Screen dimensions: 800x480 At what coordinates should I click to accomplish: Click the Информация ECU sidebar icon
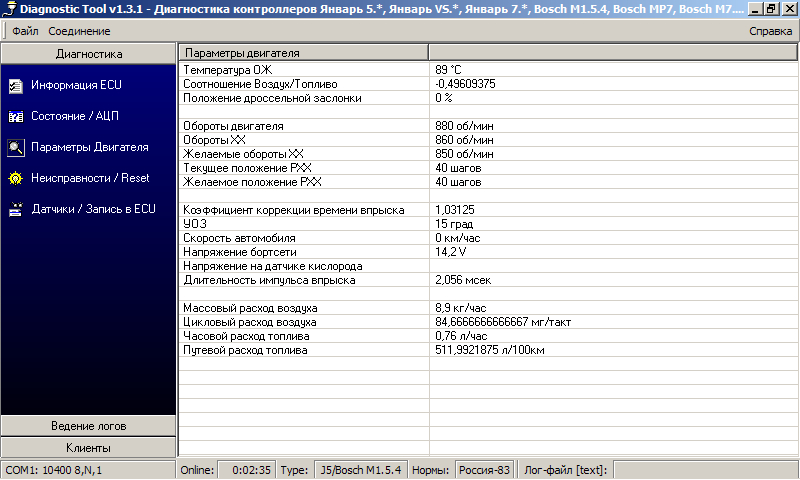point(15,86)
